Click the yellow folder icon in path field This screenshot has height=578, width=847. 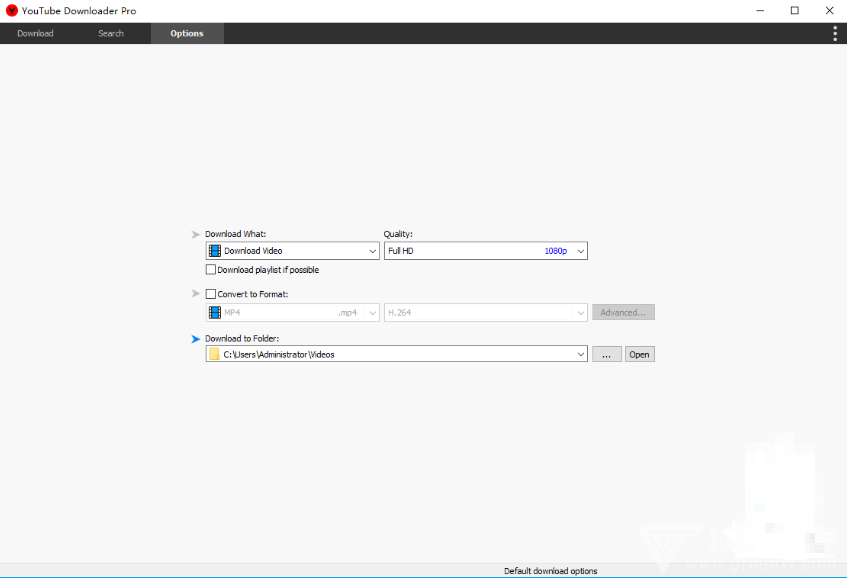tap(214, 354)
